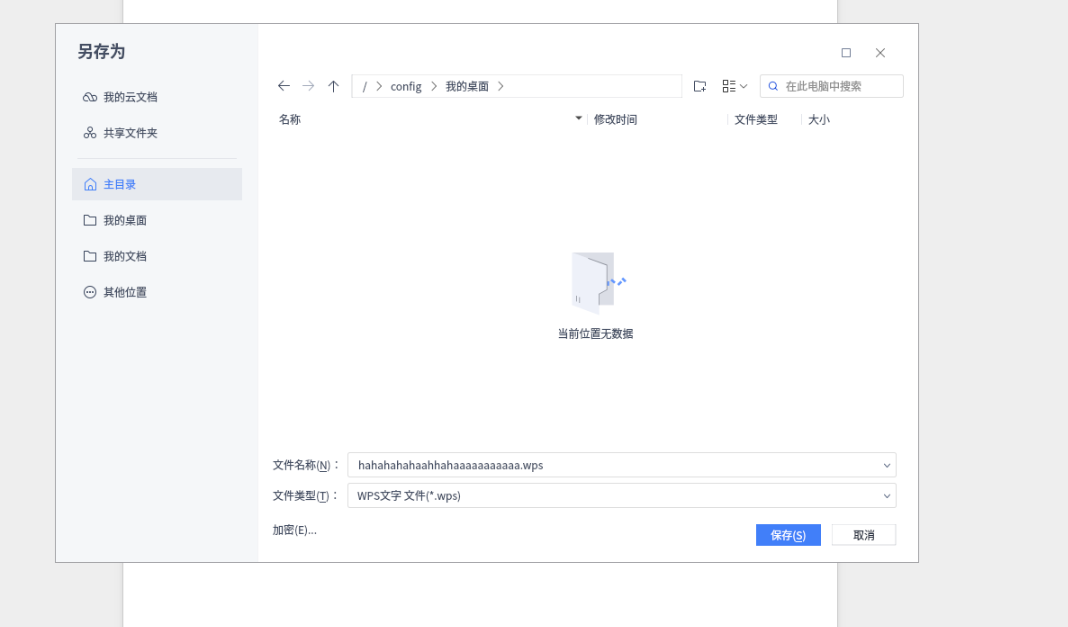
Task: Expand the 文件名称 dropdown arrow
Action: point(886,465)
